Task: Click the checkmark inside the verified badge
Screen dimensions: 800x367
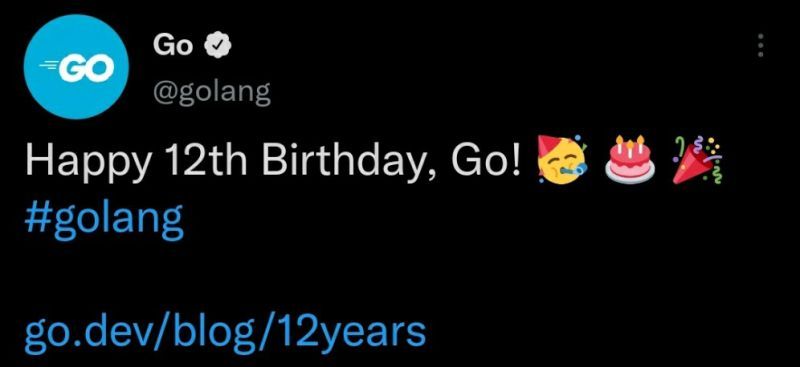Action: [218, 46]
